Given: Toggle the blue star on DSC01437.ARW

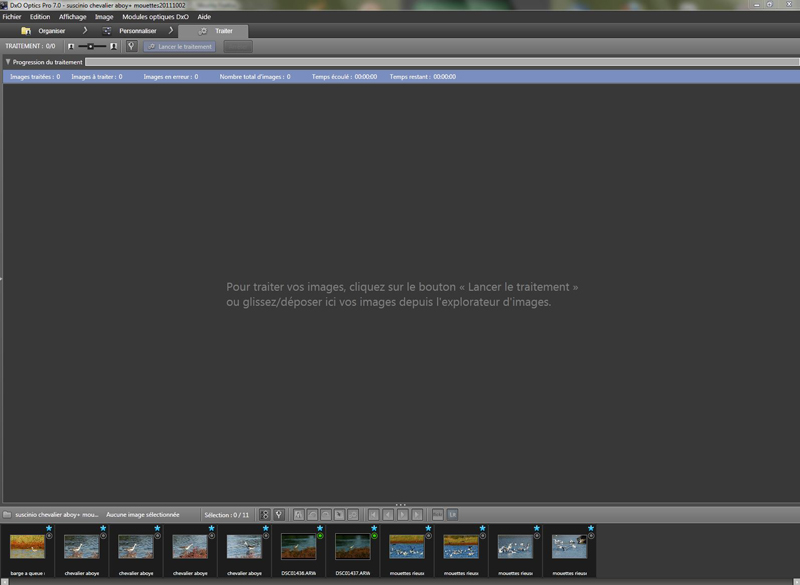Looking at the screenshot, I should tap(374, 528).
